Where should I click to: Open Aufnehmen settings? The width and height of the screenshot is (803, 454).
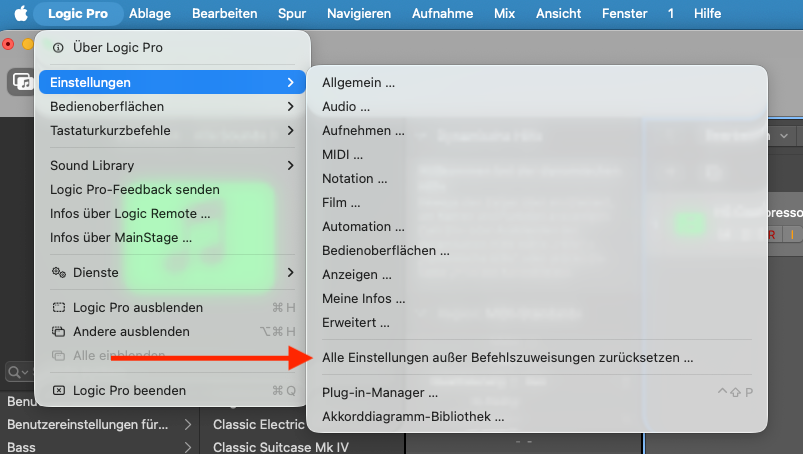[537, 131]
